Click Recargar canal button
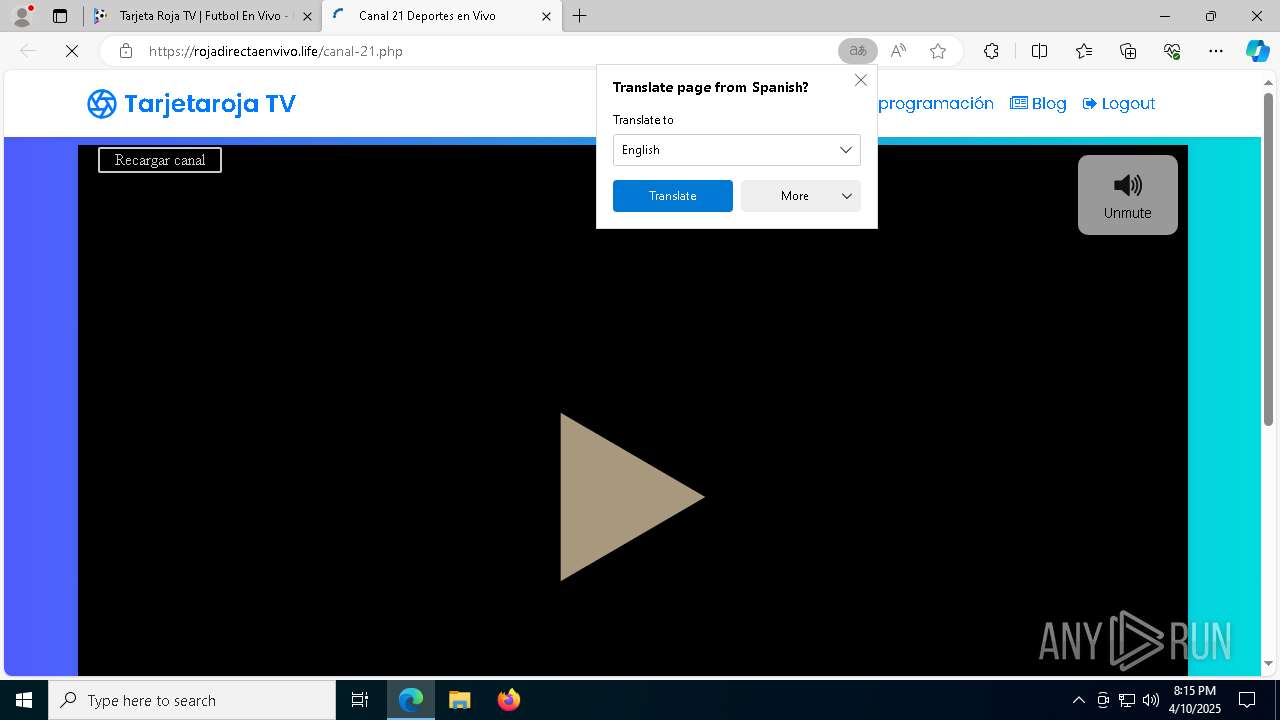 click(160, 160)
